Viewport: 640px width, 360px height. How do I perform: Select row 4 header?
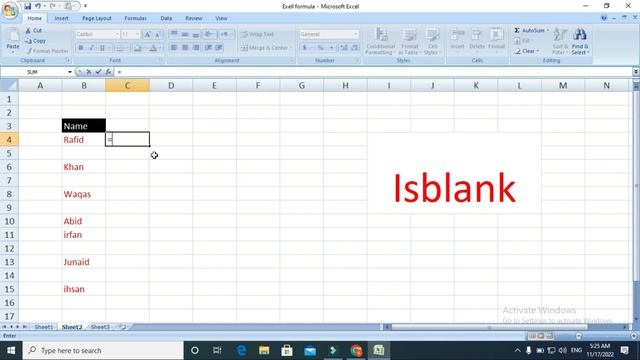9,140
